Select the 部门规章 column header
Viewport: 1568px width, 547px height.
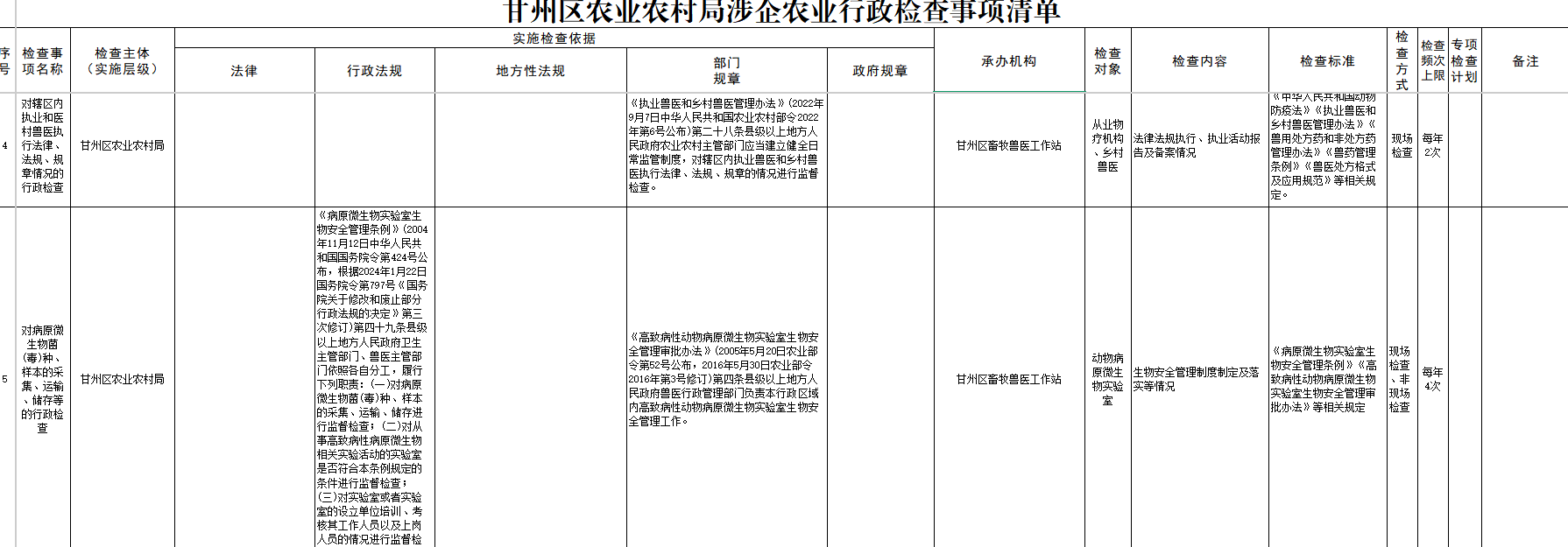(x=726, y=71)
